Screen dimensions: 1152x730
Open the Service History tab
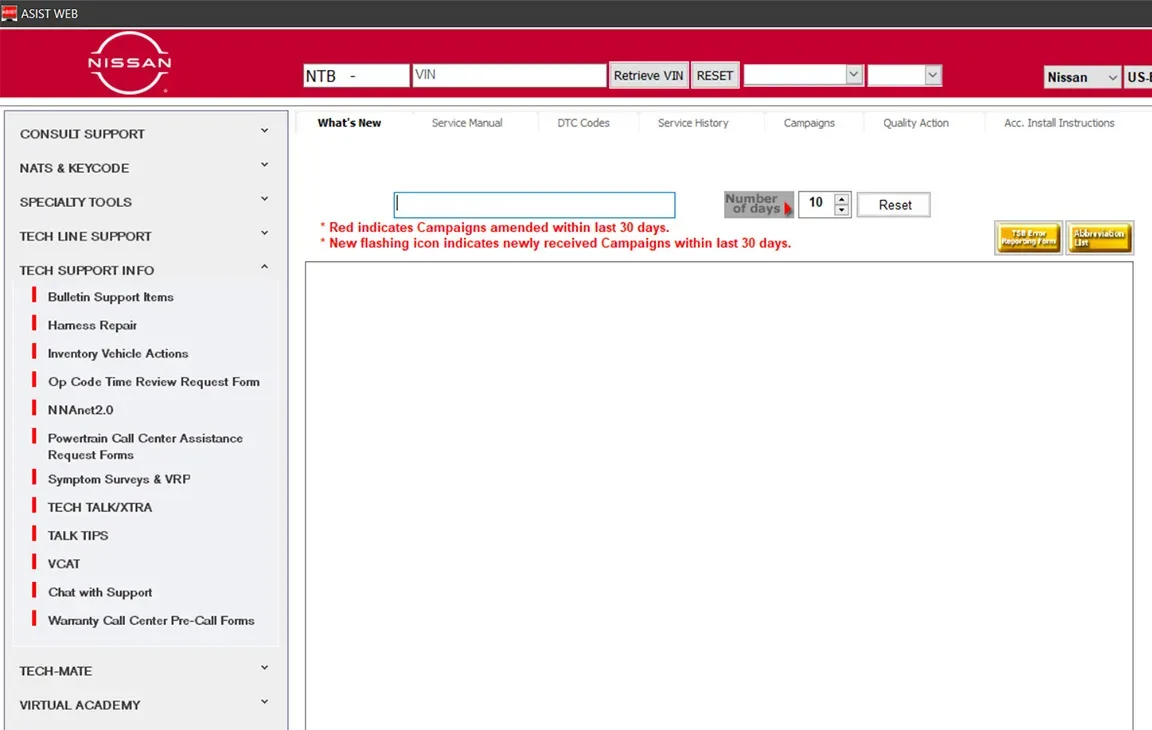click(x=693, y=123)
